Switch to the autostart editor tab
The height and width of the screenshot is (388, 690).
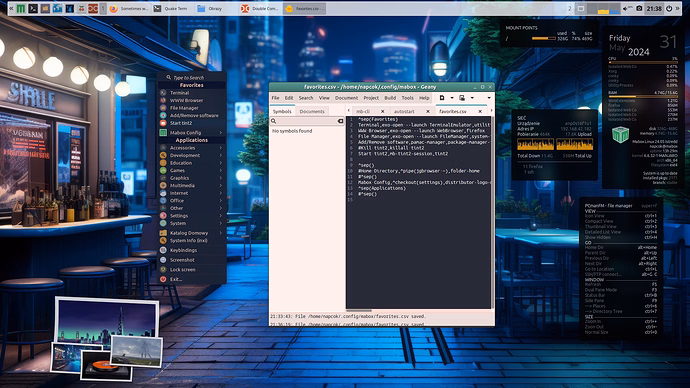coord(404,111)
